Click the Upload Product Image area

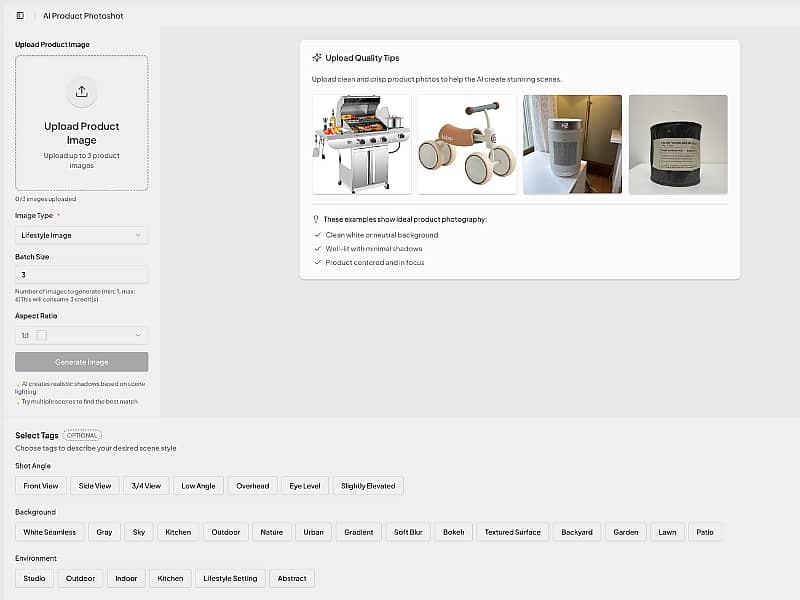pyautogui.click(x=81, y=124)
